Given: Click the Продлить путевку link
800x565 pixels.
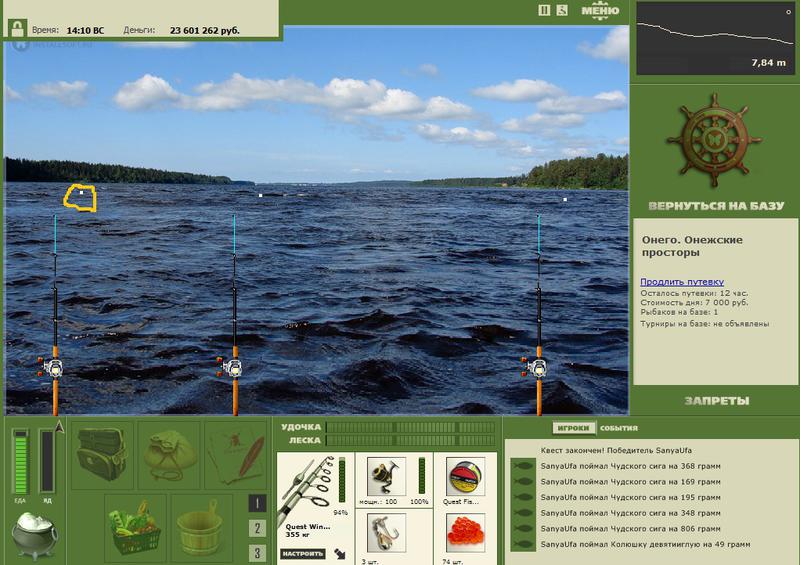Looking at the screenshot, I should tap(682, 282).
